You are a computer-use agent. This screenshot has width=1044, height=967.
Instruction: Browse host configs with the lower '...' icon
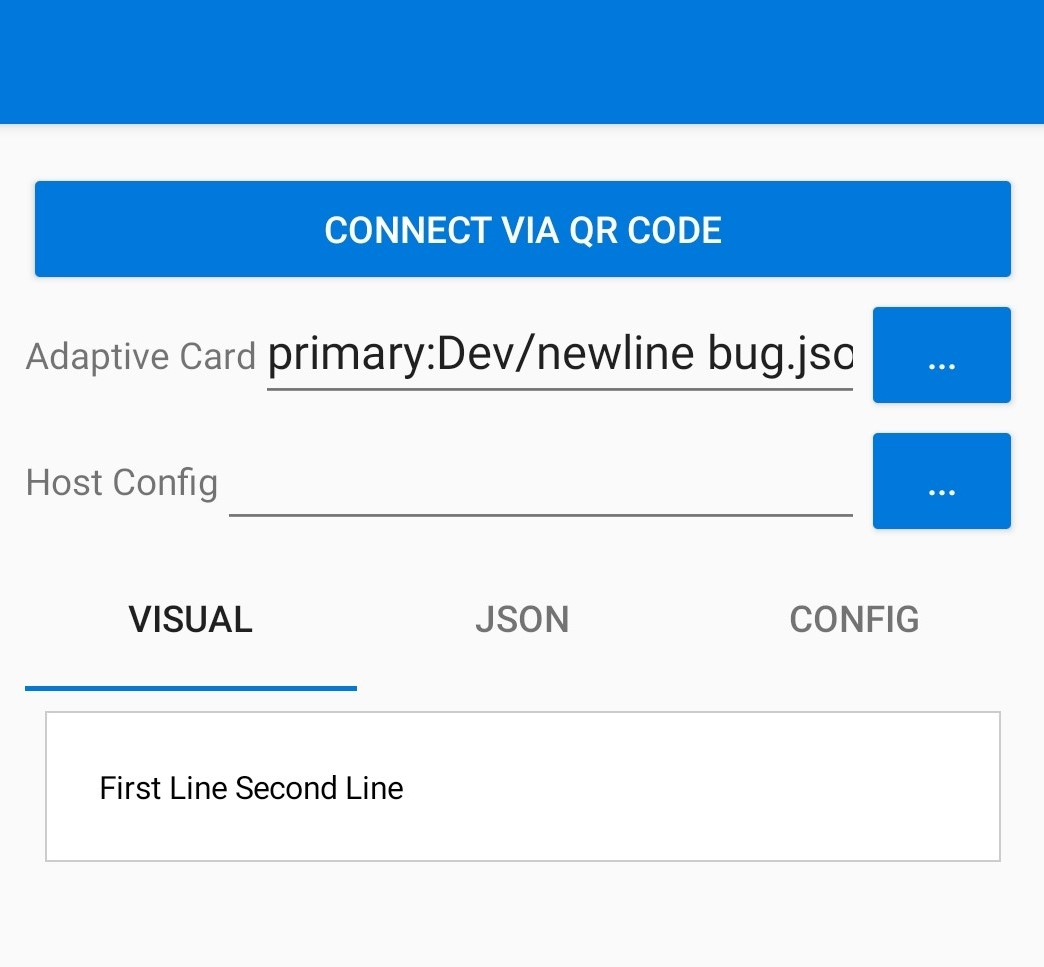click(940, 481)
